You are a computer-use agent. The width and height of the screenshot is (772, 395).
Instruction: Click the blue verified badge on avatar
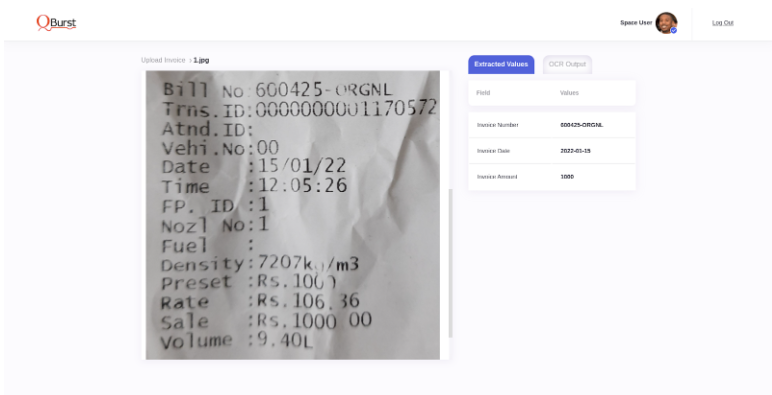[674, 31]
